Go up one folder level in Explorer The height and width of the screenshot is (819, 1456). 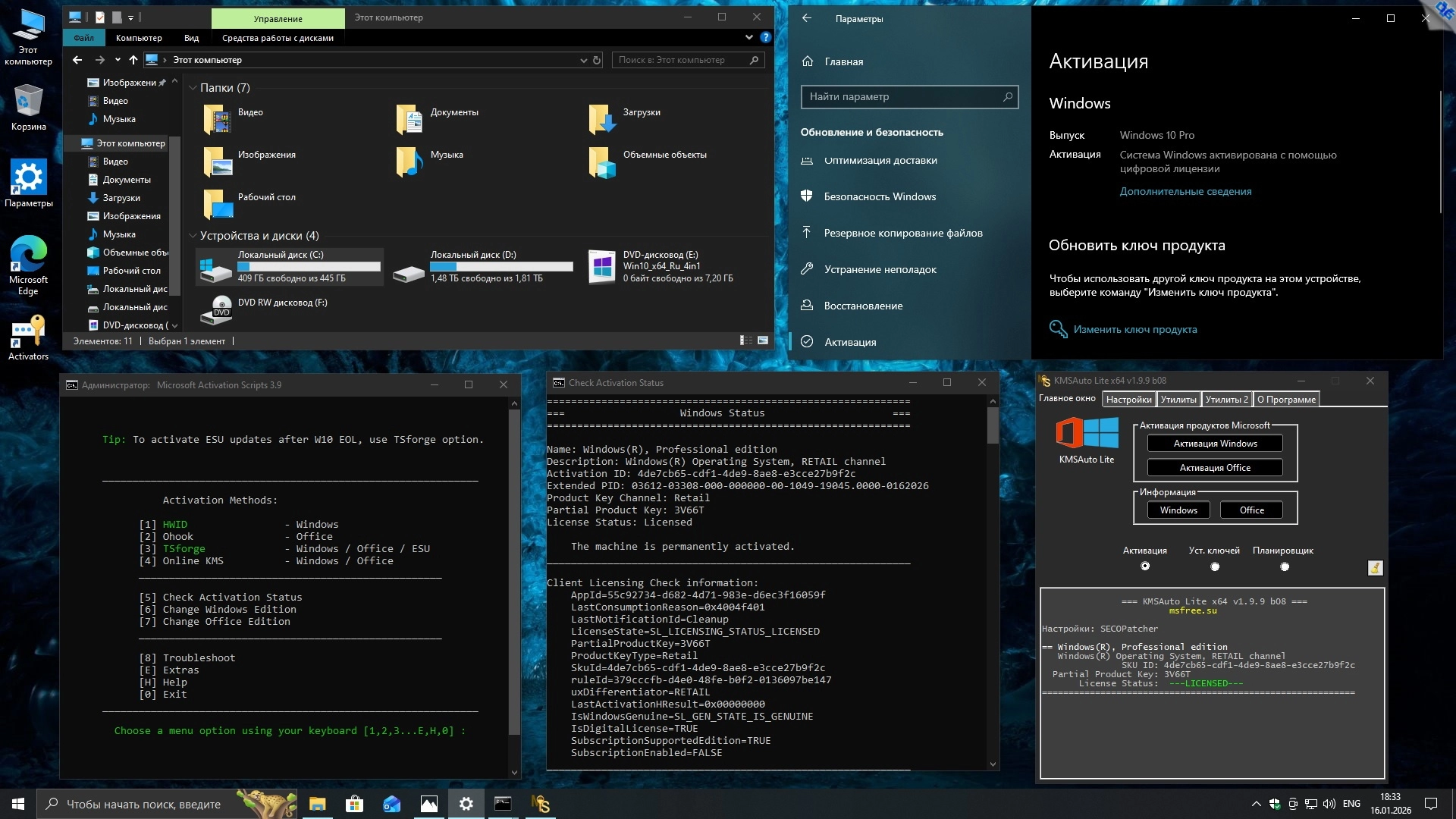coord(133,60)
